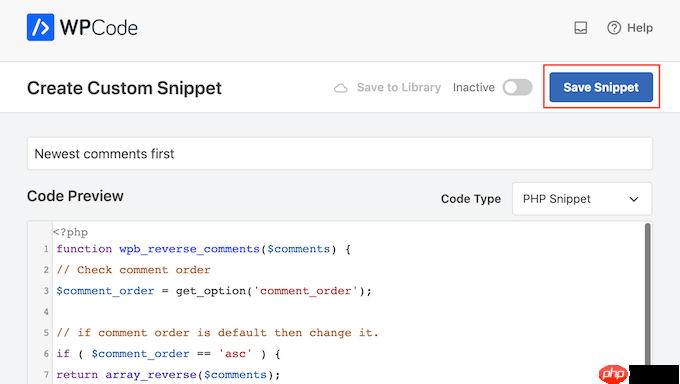Click the Help question mark icon

click(x=614, y=28)
